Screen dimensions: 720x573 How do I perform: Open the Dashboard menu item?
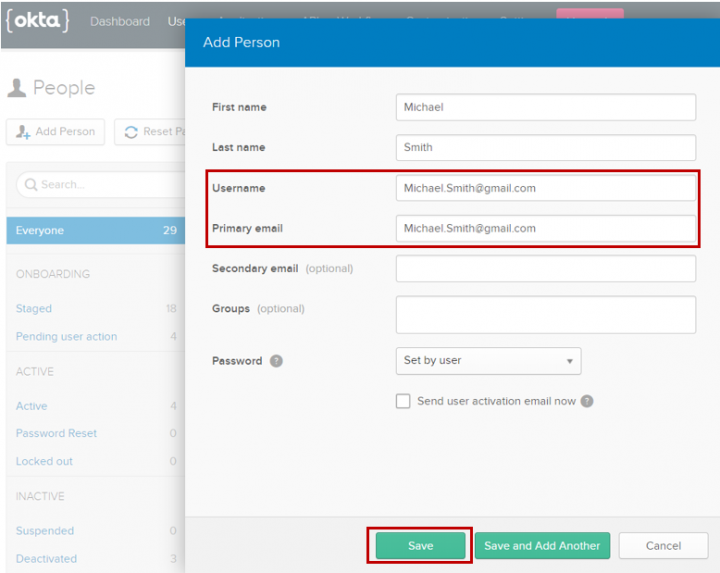point(120,21)
